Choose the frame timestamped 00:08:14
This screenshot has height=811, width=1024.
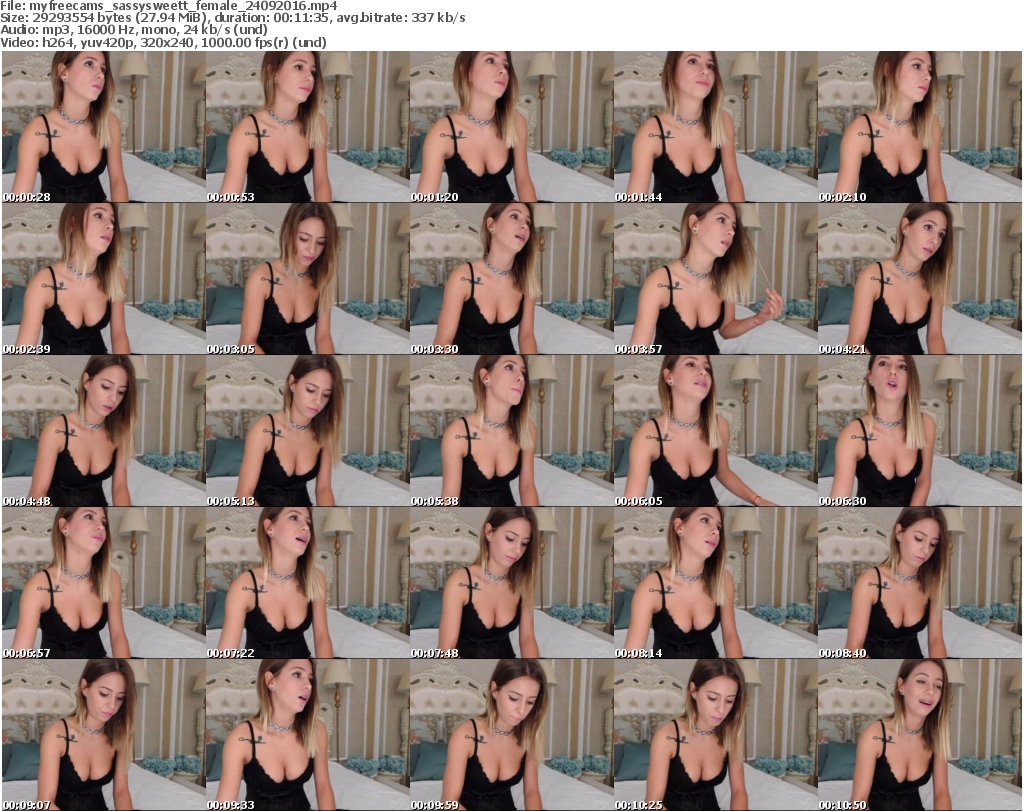pyautogui.click(x=715, y=583)
